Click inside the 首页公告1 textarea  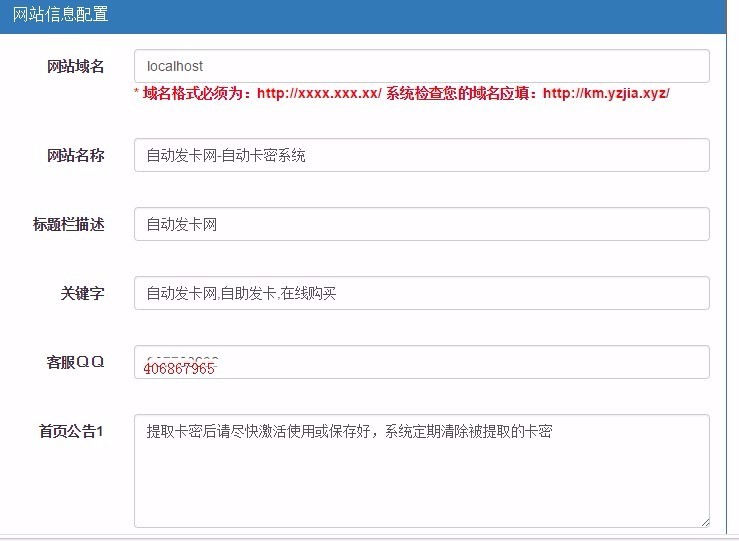(421, 470)
